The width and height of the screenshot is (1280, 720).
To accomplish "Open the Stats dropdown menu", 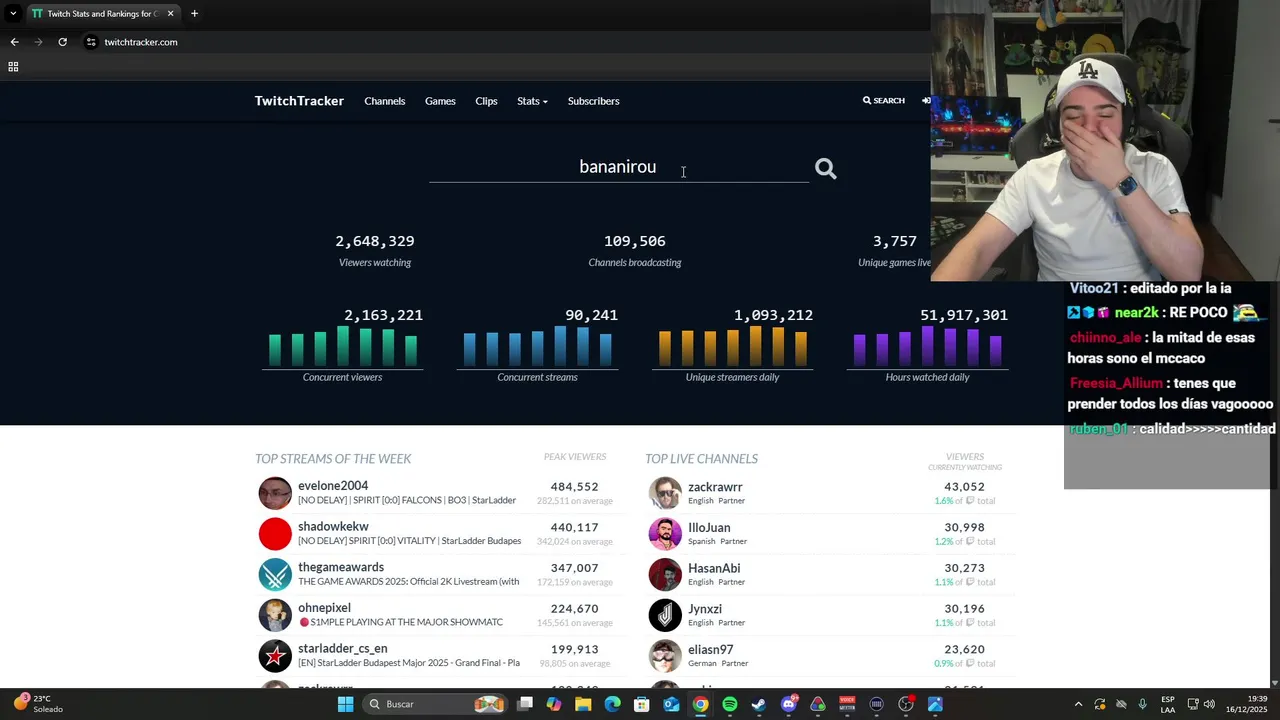I will [x=532, y=101].
